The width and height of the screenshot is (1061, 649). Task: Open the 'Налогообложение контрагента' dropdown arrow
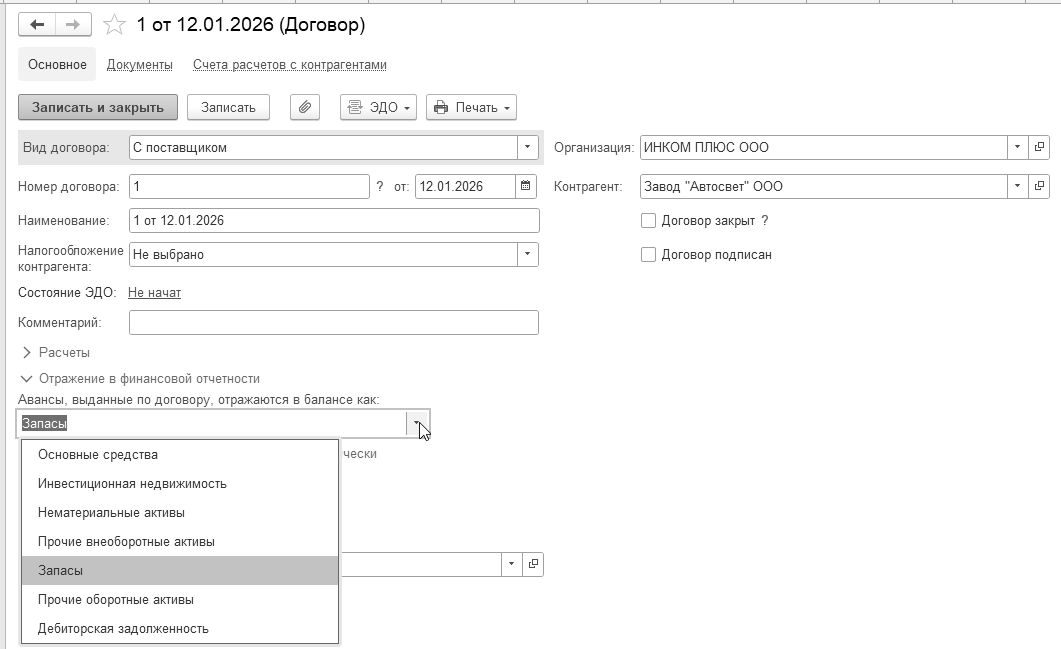(x=528, y=255)
